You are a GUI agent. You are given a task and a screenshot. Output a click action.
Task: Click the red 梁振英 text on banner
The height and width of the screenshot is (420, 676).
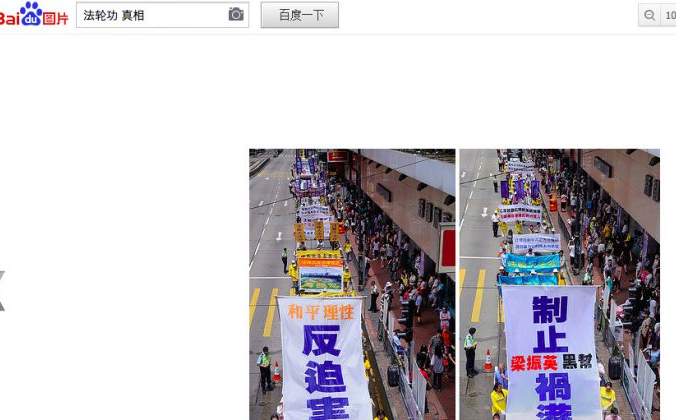pos(535,361)
